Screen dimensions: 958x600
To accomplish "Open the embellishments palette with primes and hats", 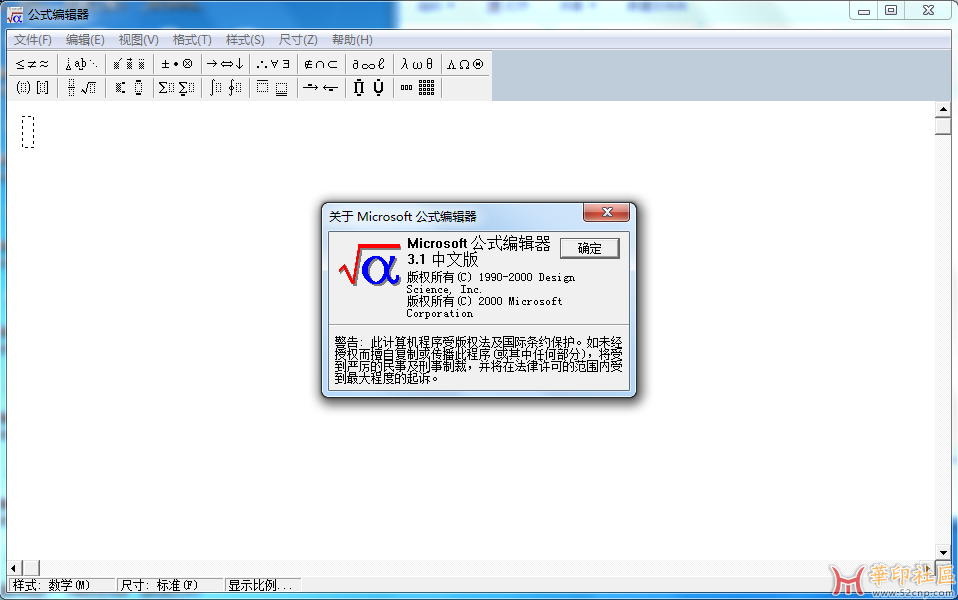I will click(x=129, y=64).
